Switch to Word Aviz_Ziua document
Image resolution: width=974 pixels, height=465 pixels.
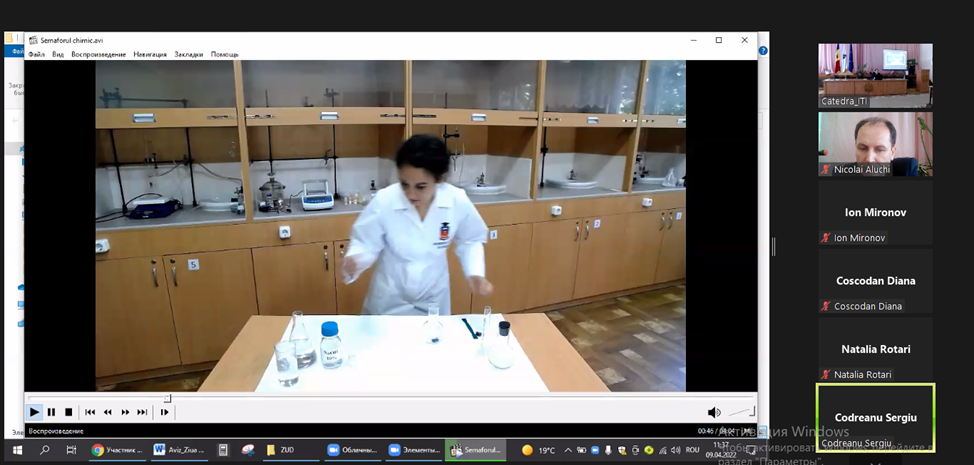[x=180, y=450]
